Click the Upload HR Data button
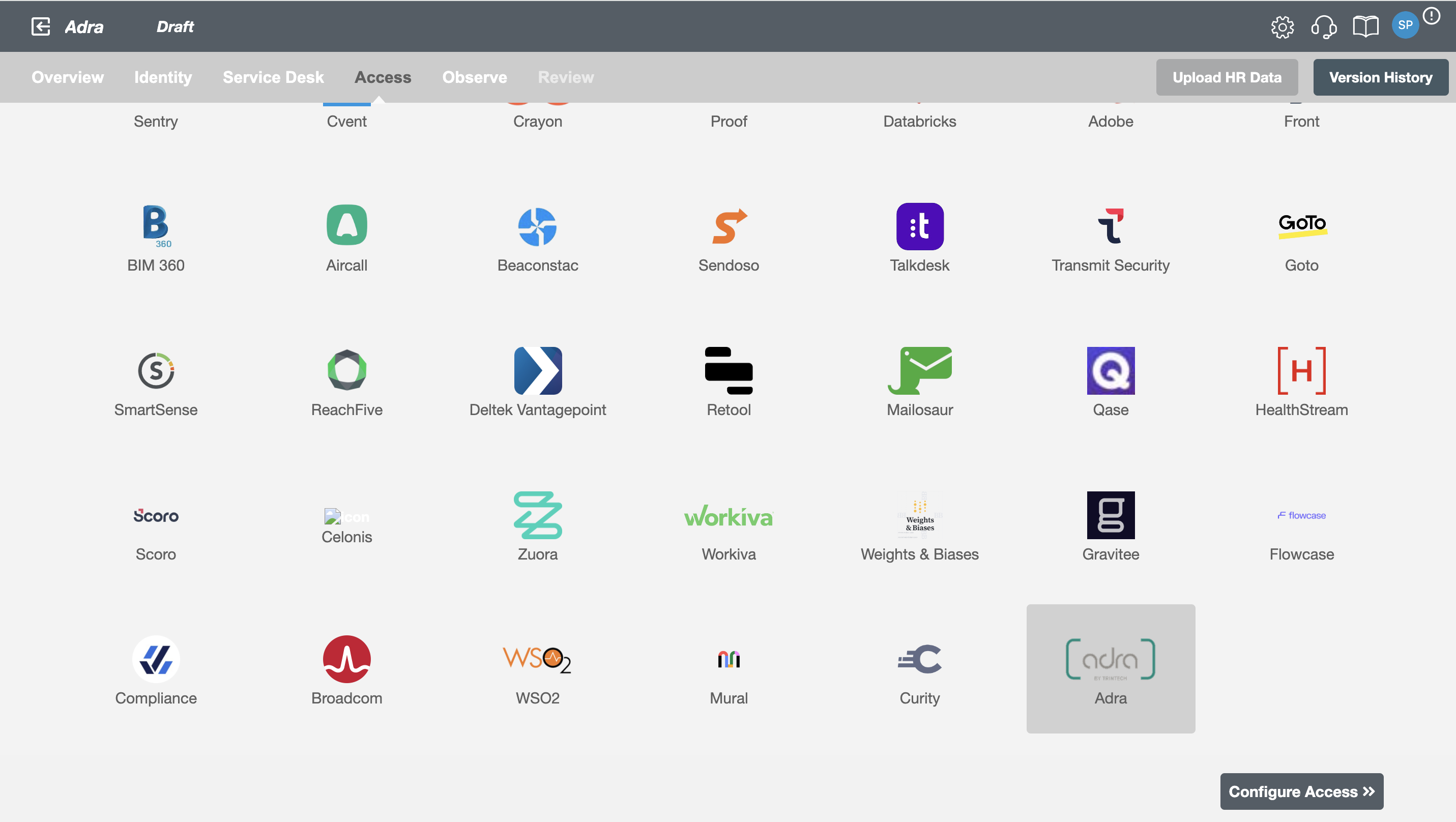This screenshot has width=1456, height=822. [1227, 77]
